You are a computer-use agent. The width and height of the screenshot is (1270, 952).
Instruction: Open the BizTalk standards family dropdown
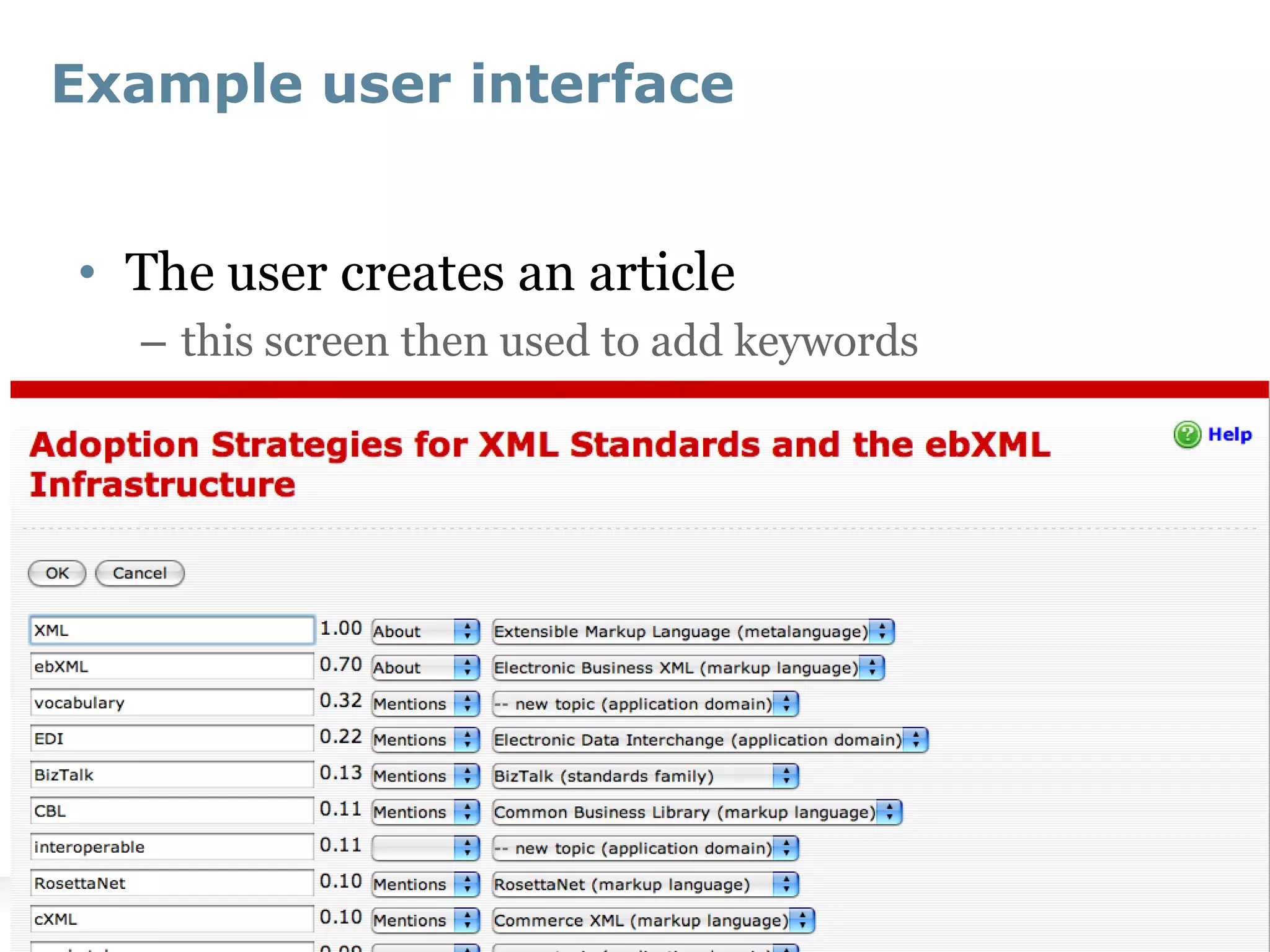(644, 776)
